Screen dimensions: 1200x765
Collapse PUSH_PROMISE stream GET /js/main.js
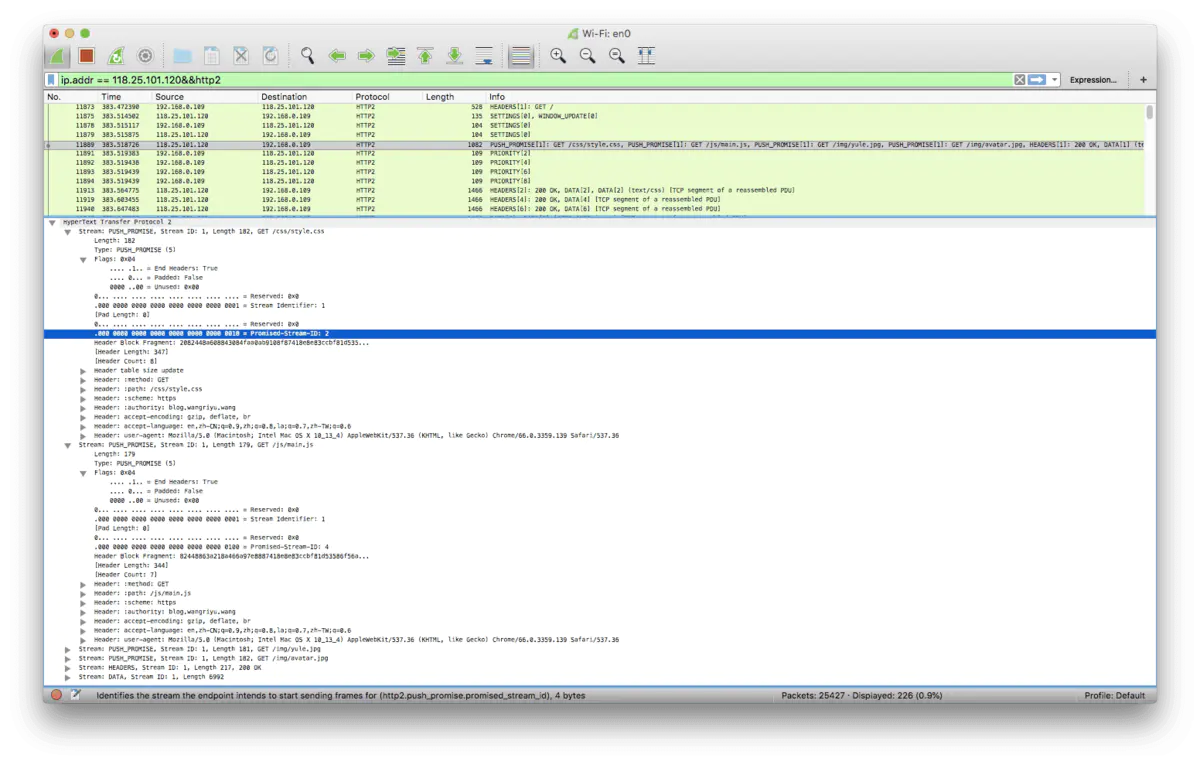point(68,445)
